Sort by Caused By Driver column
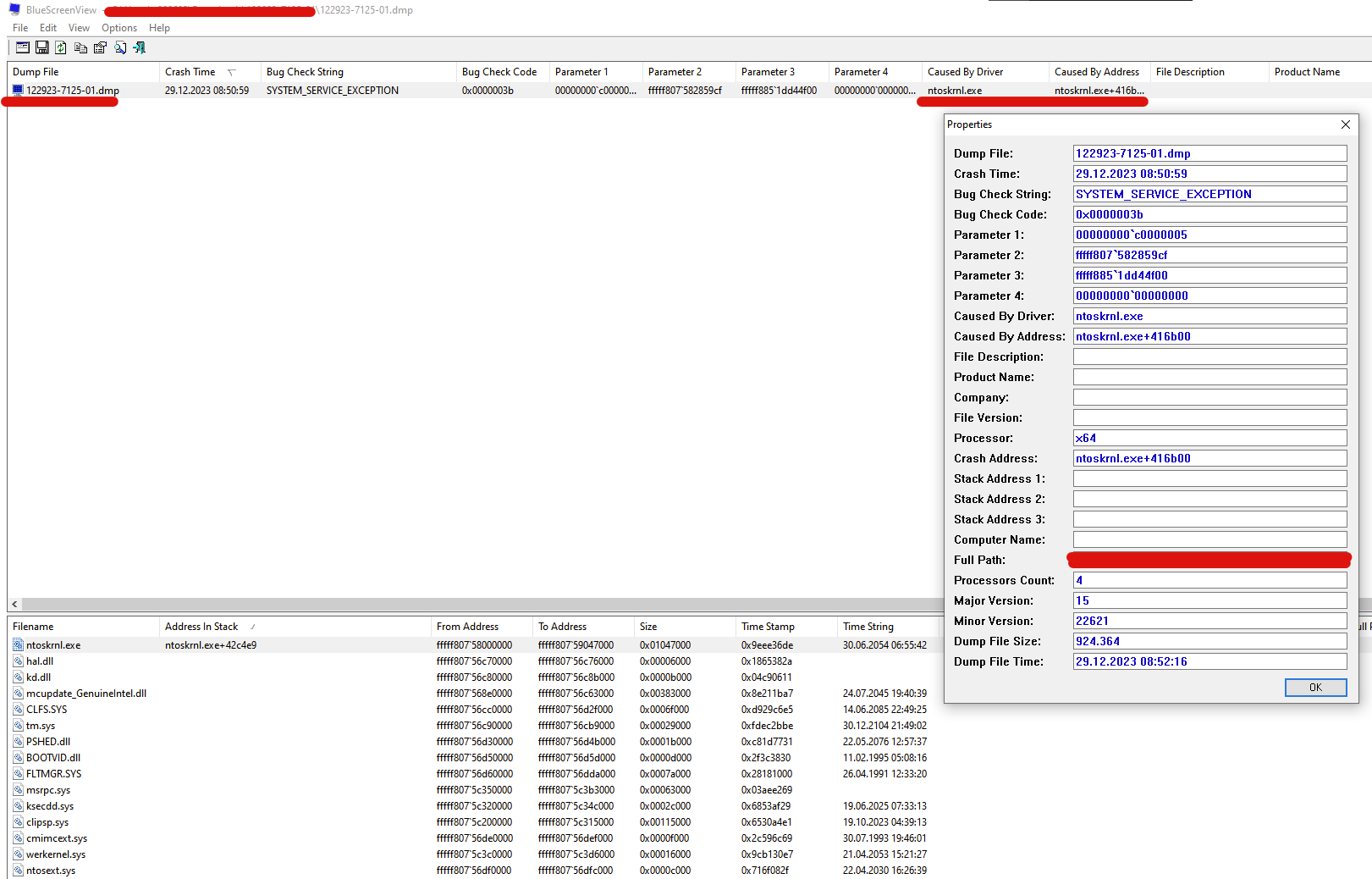The image size is (1372, 879). coord(985,72)
